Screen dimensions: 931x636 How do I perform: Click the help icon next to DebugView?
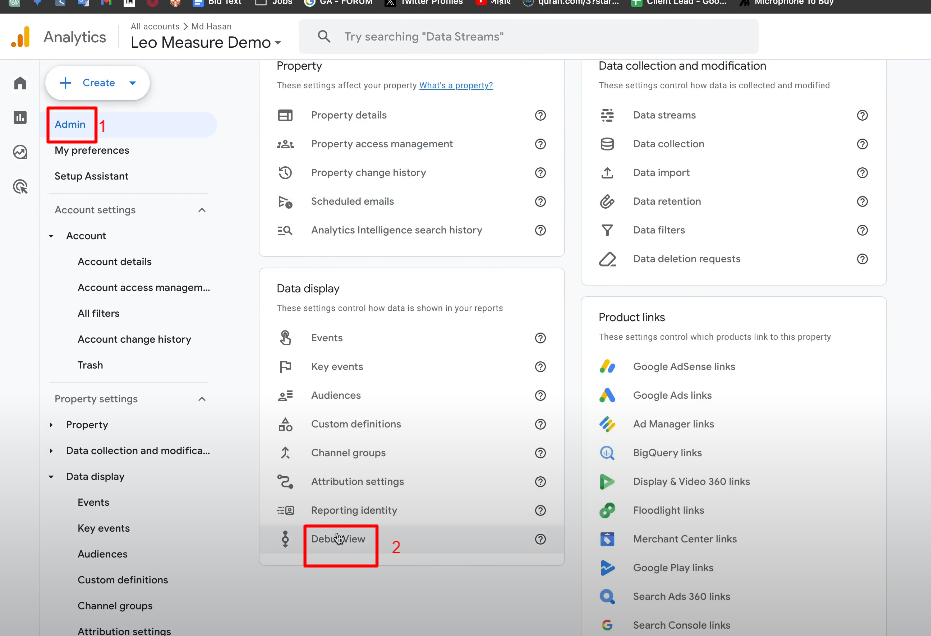point(540,540)
